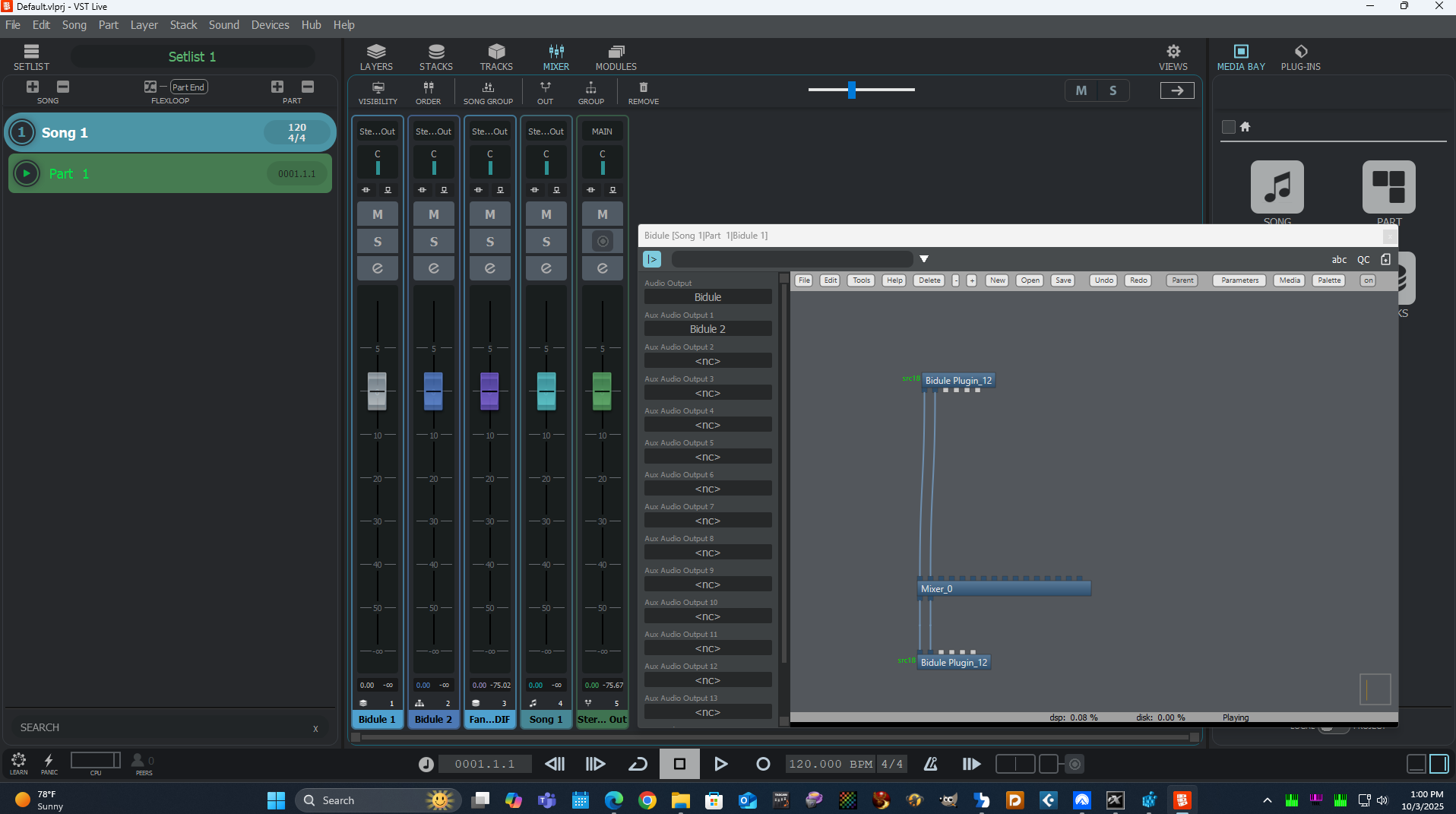Click the Song 1 channel fader
This screenshot has width=1456, height=814.
(546, 391)
